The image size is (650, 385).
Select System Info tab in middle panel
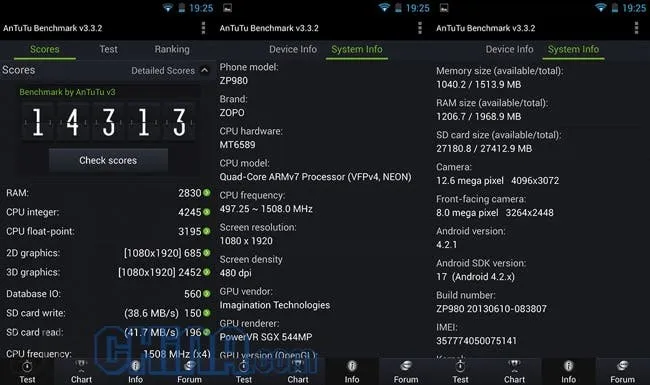[x=357, y=49]
